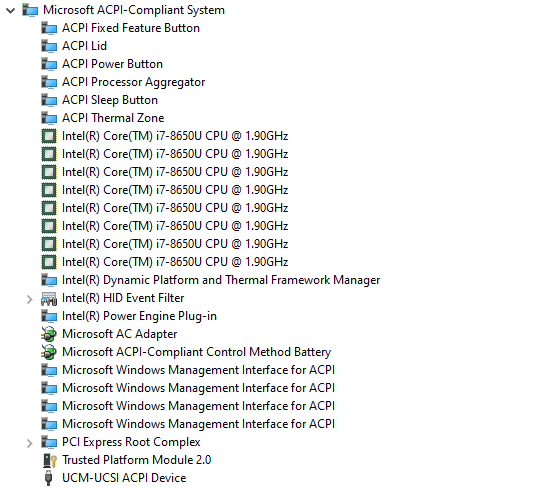The width and height of the screenshot is (544, 488).
Task: Select Microsoft ACPI-Compliant Control Method Battery
Action: tap(196, 352)
